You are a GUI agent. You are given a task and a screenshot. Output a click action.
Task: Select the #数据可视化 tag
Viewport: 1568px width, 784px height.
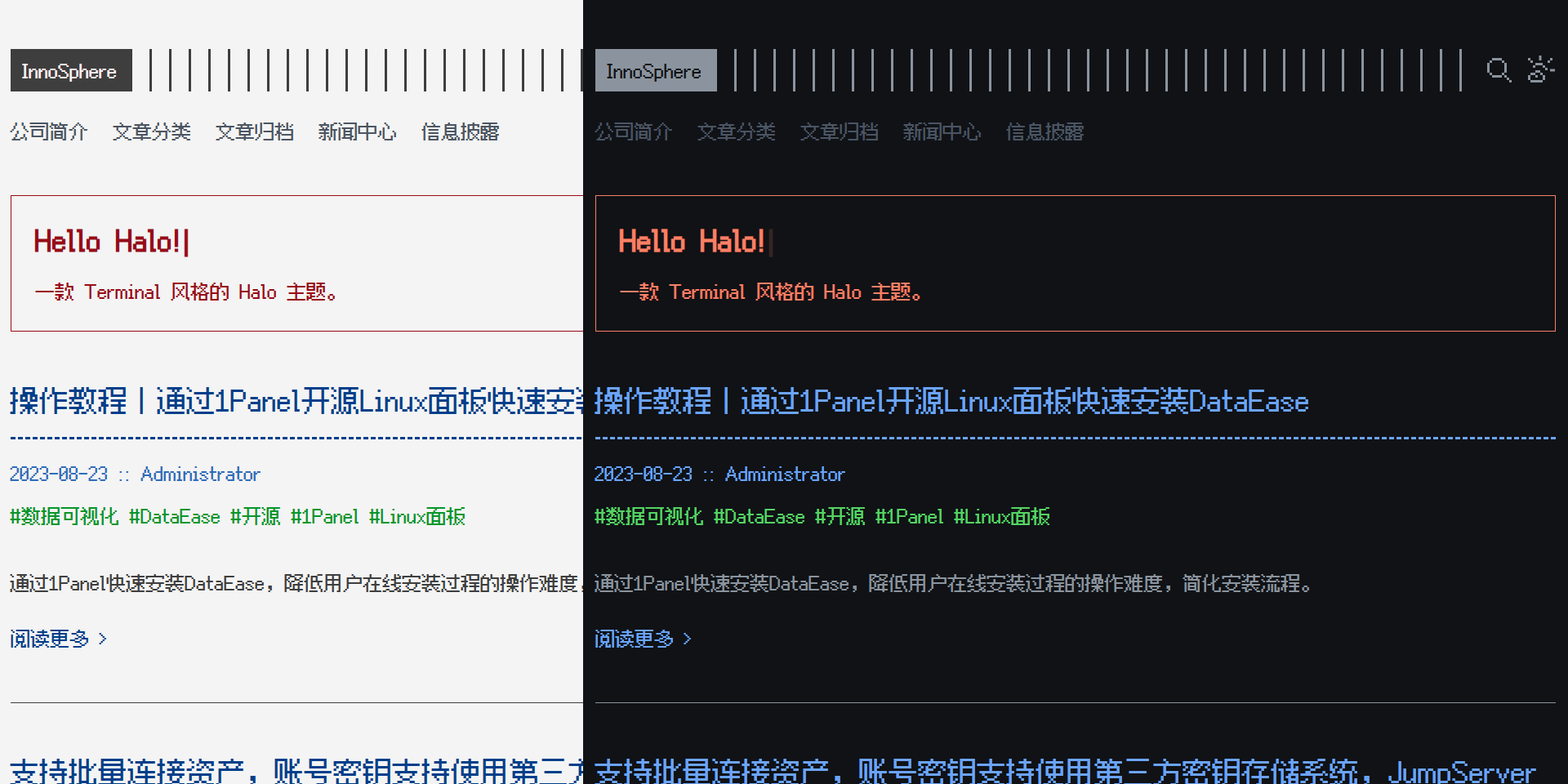(x=63, y=517)
